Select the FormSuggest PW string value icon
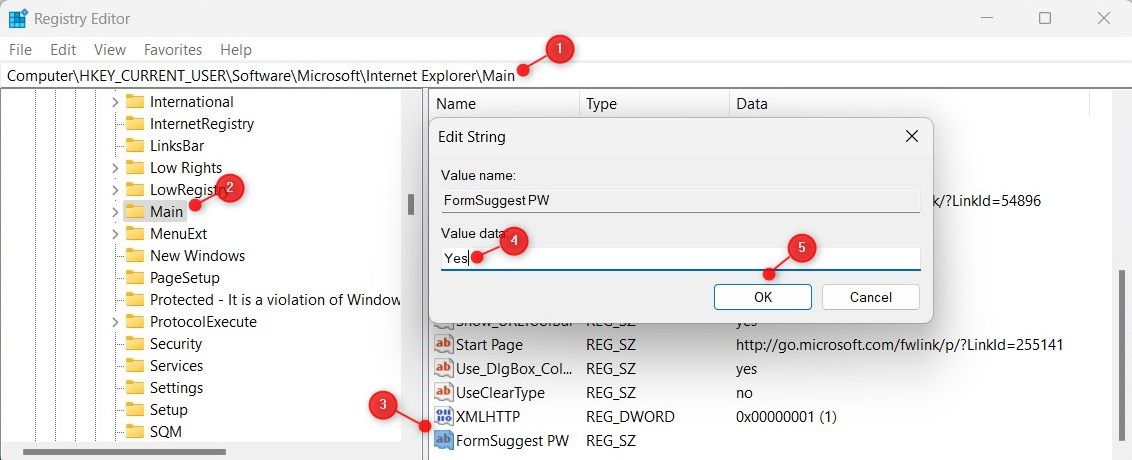Image resolution: width=1132 pixels, height=460 pixels. 444,440
